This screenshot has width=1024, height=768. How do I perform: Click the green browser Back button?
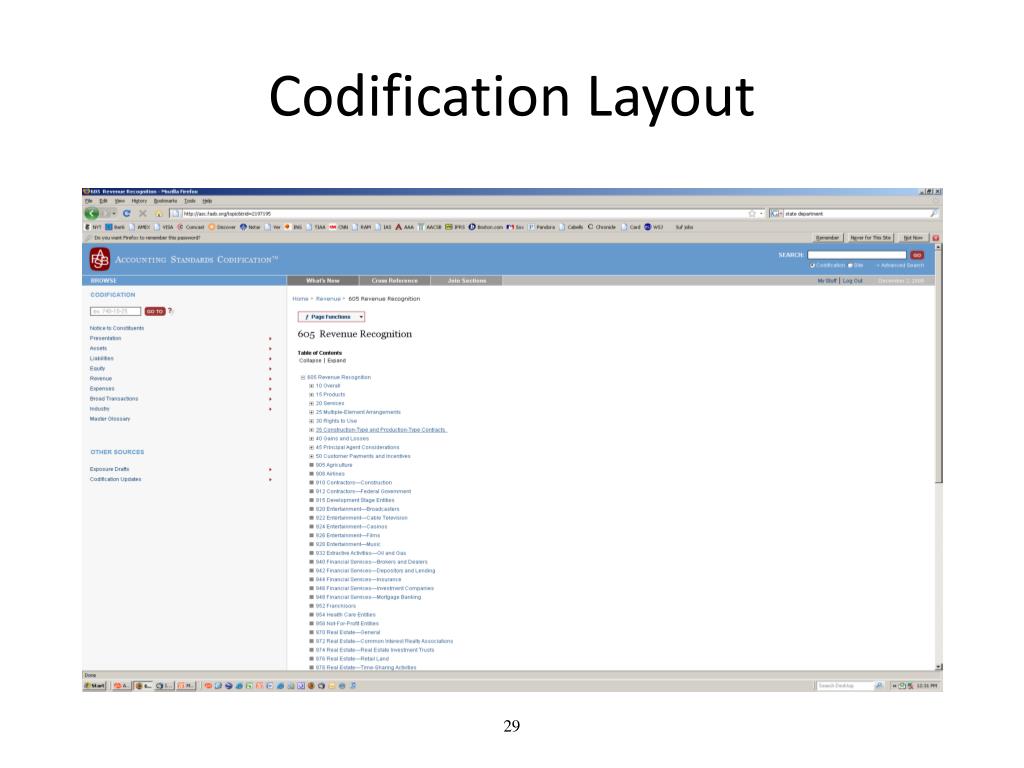coord(91,214)
